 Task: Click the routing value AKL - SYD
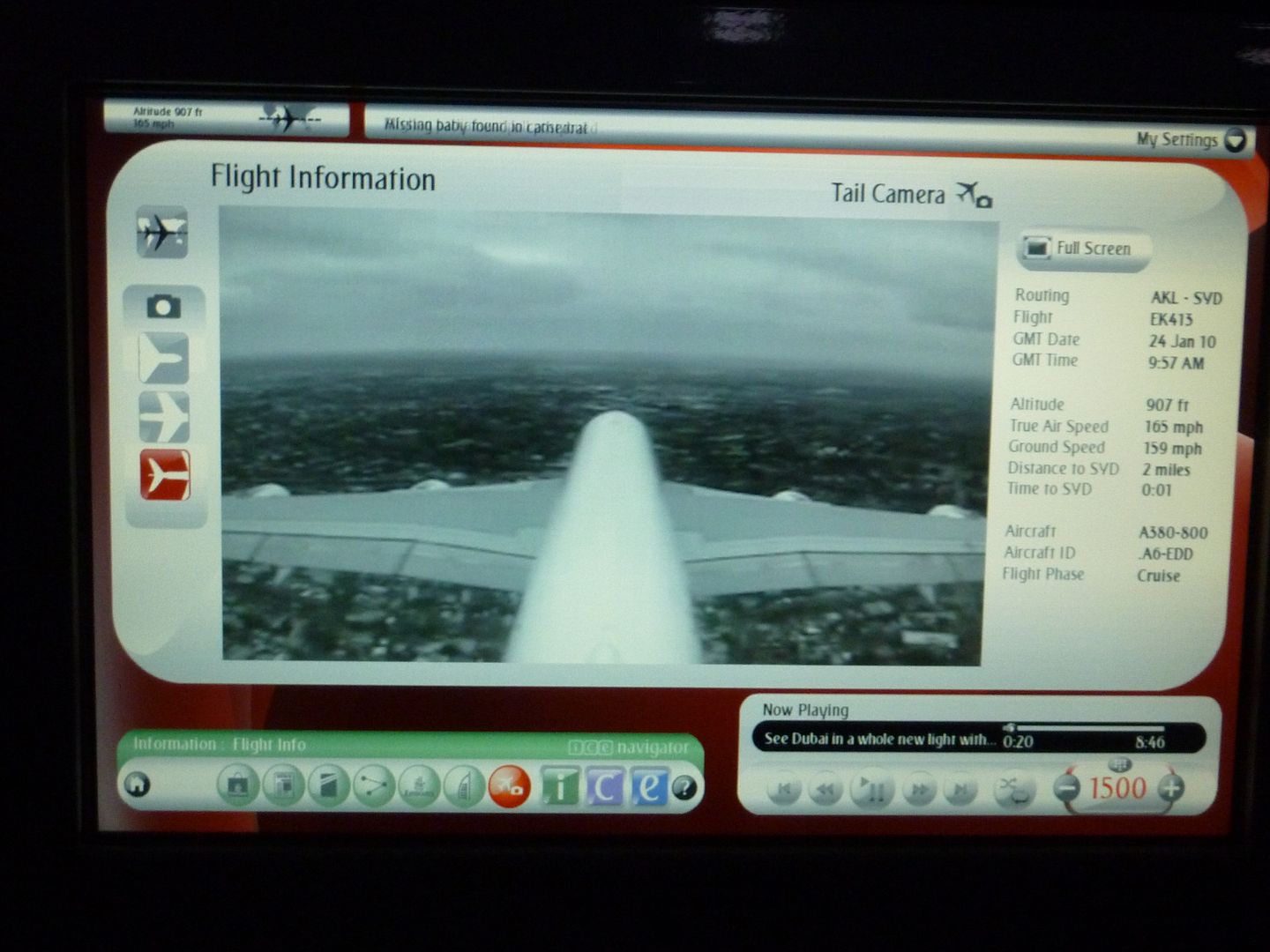(x=1186, y=298)
